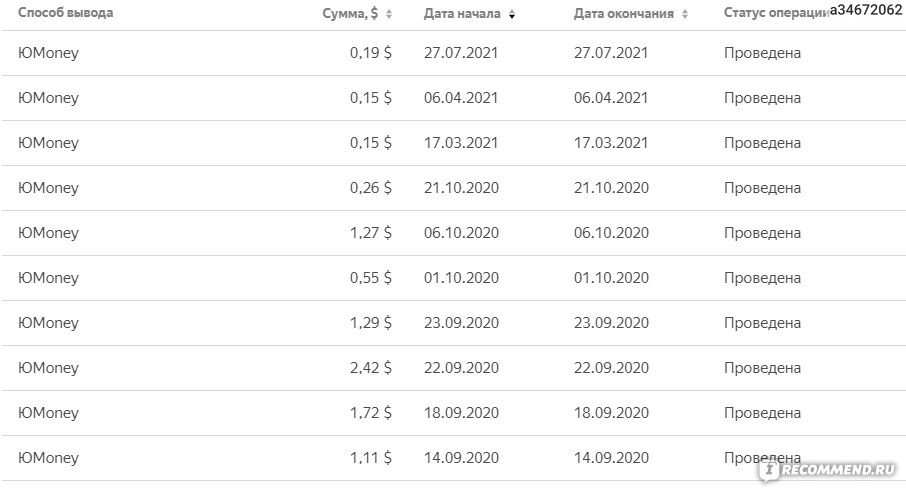Click the 1,27 $ amount cell

[x=370, y=233]
